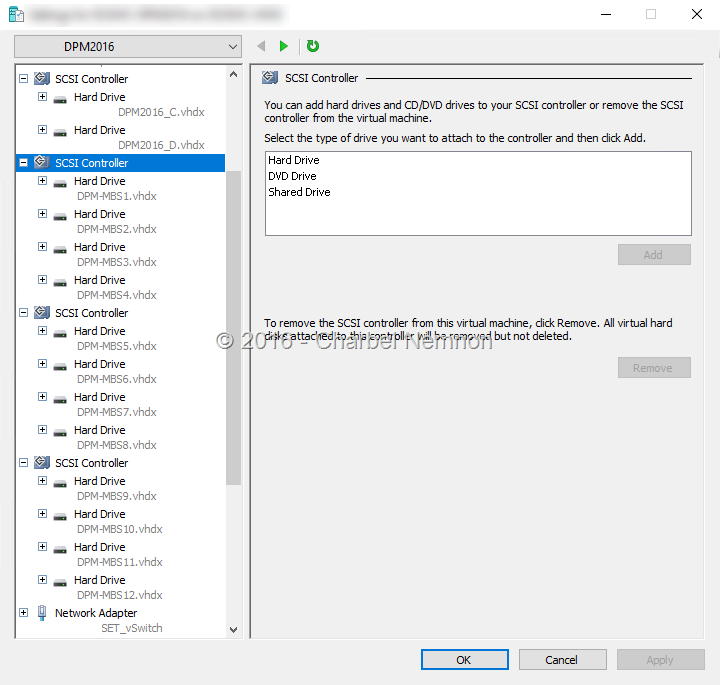
Task: Collapse the SCSI Controller above DPM-MBS9.vhdx
Action: click(23, 463)
